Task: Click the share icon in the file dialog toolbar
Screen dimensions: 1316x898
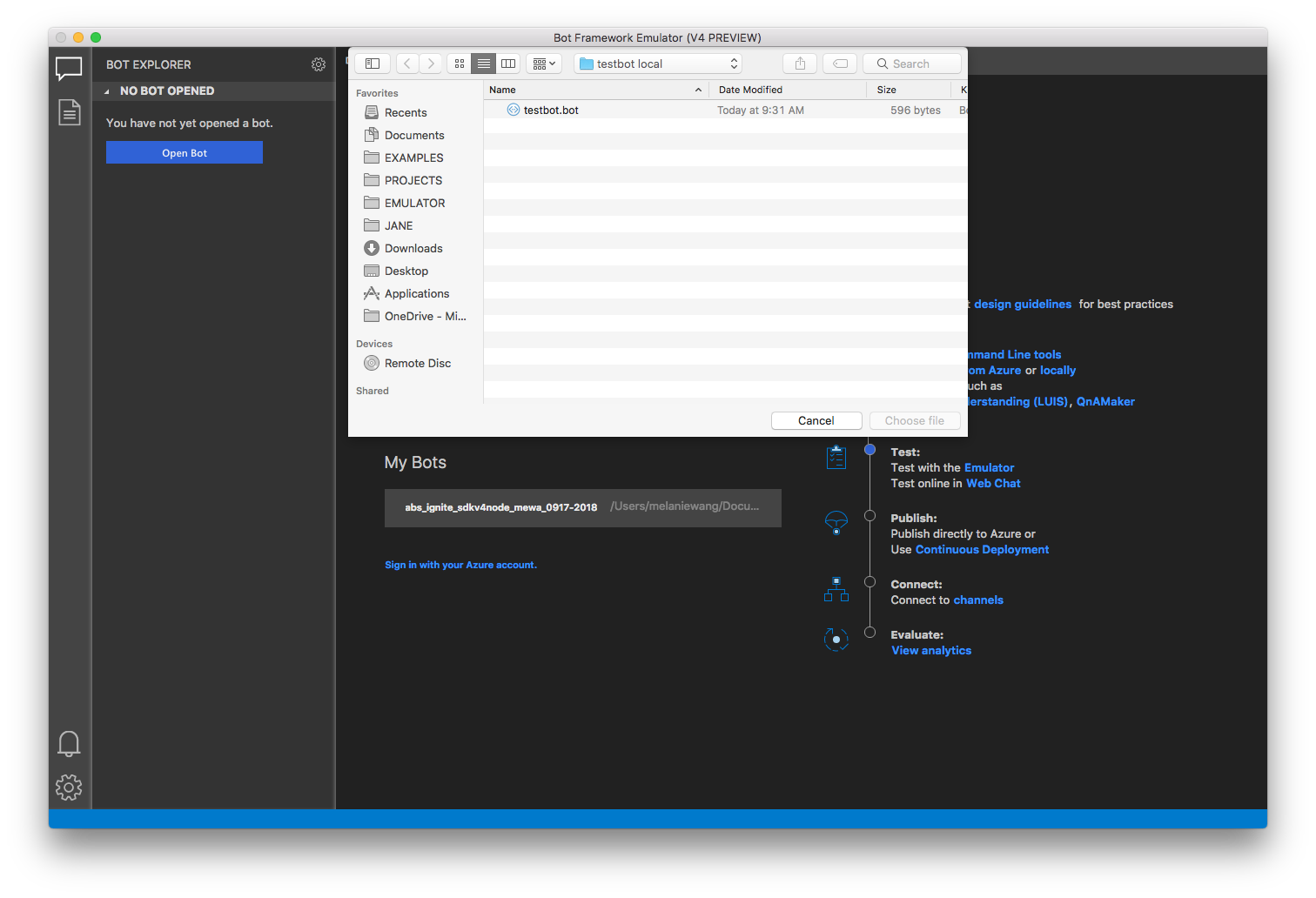Action: 799,63
